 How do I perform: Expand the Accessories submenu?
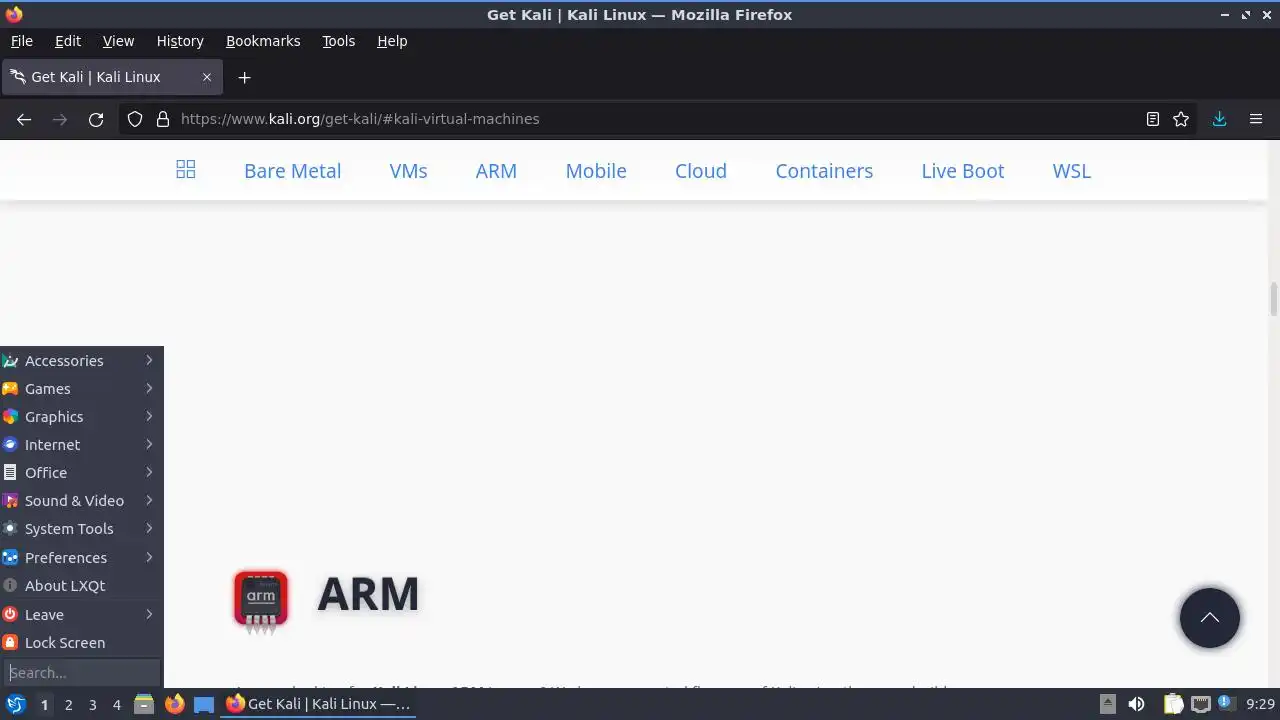click(82, 361)
